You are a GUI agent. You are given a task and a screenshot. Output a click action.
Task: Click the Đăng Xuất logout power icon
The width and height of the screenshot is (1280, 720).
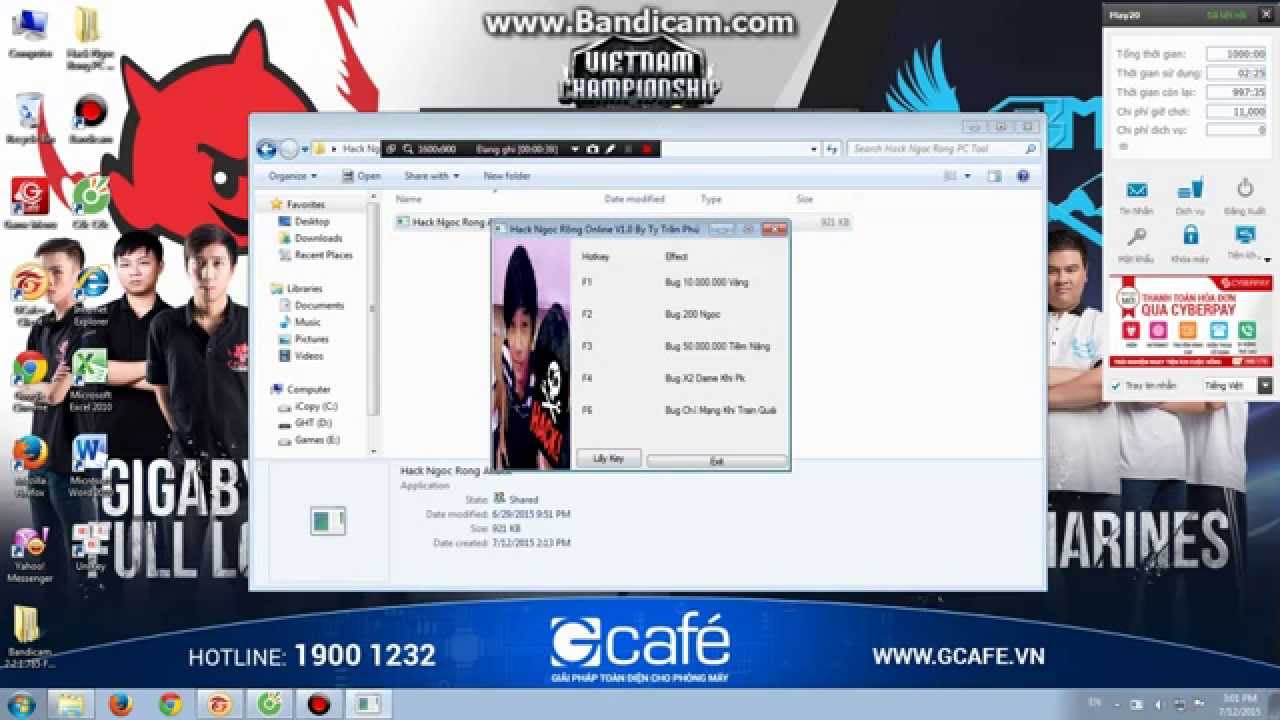point(1245,188)
